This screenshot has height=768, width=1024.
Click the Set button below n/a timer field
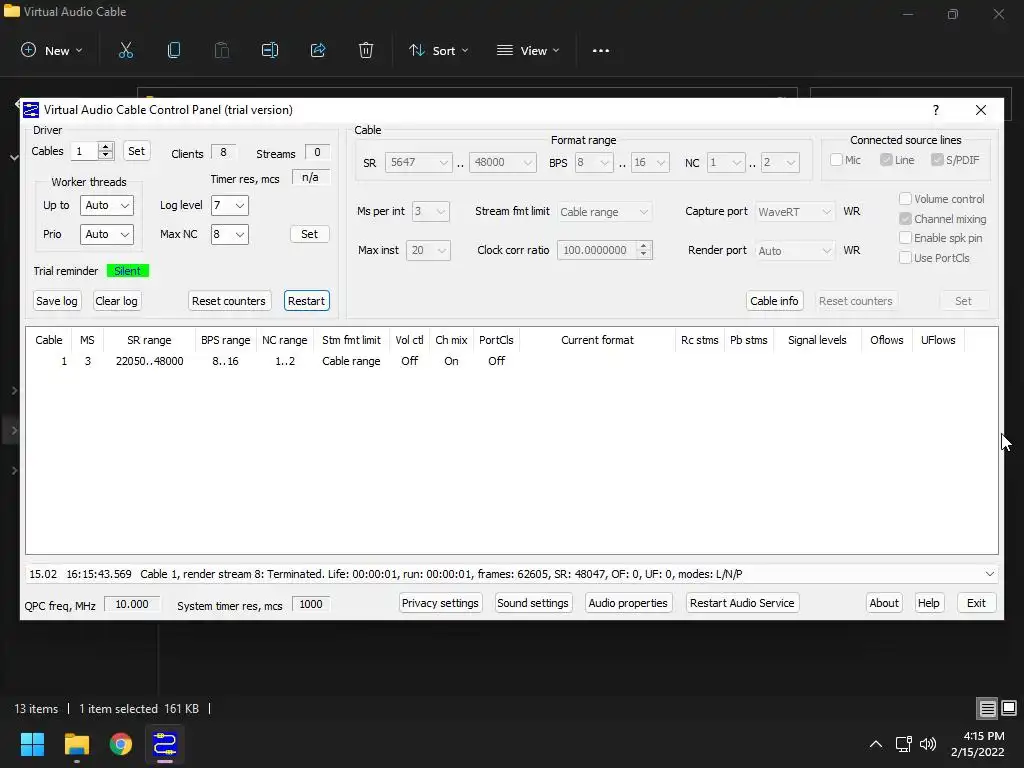tap(310, 234)
